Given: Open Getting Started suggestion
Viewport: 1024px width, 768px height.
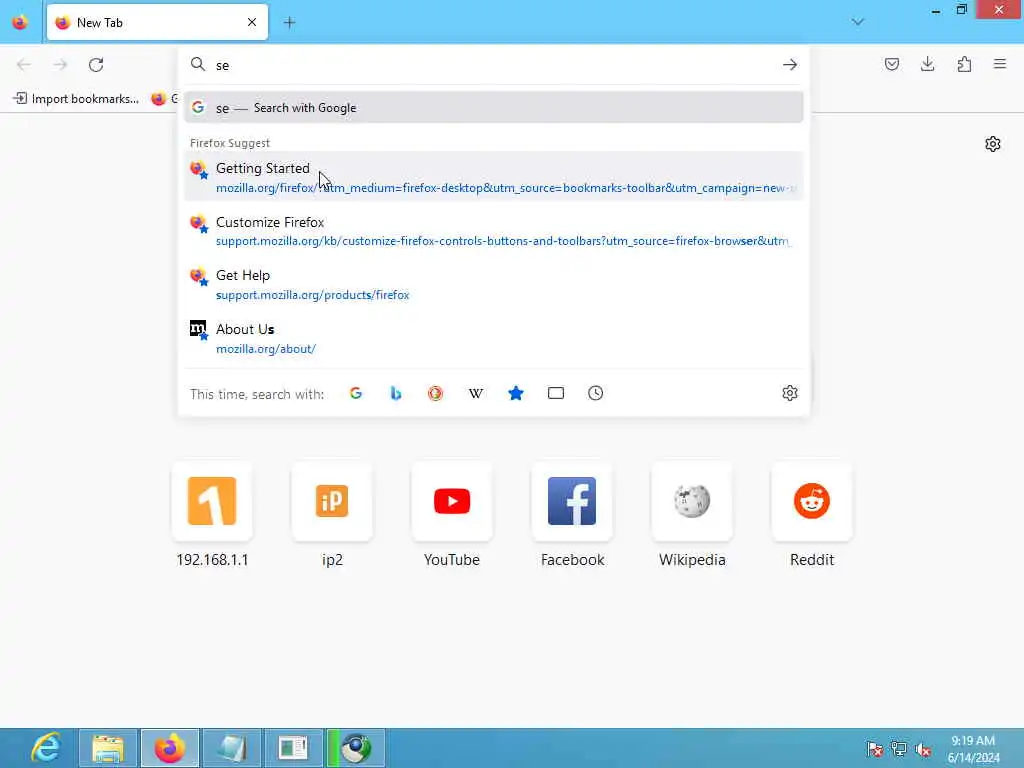Looking at the screenshot, I should tap(494, 177).
